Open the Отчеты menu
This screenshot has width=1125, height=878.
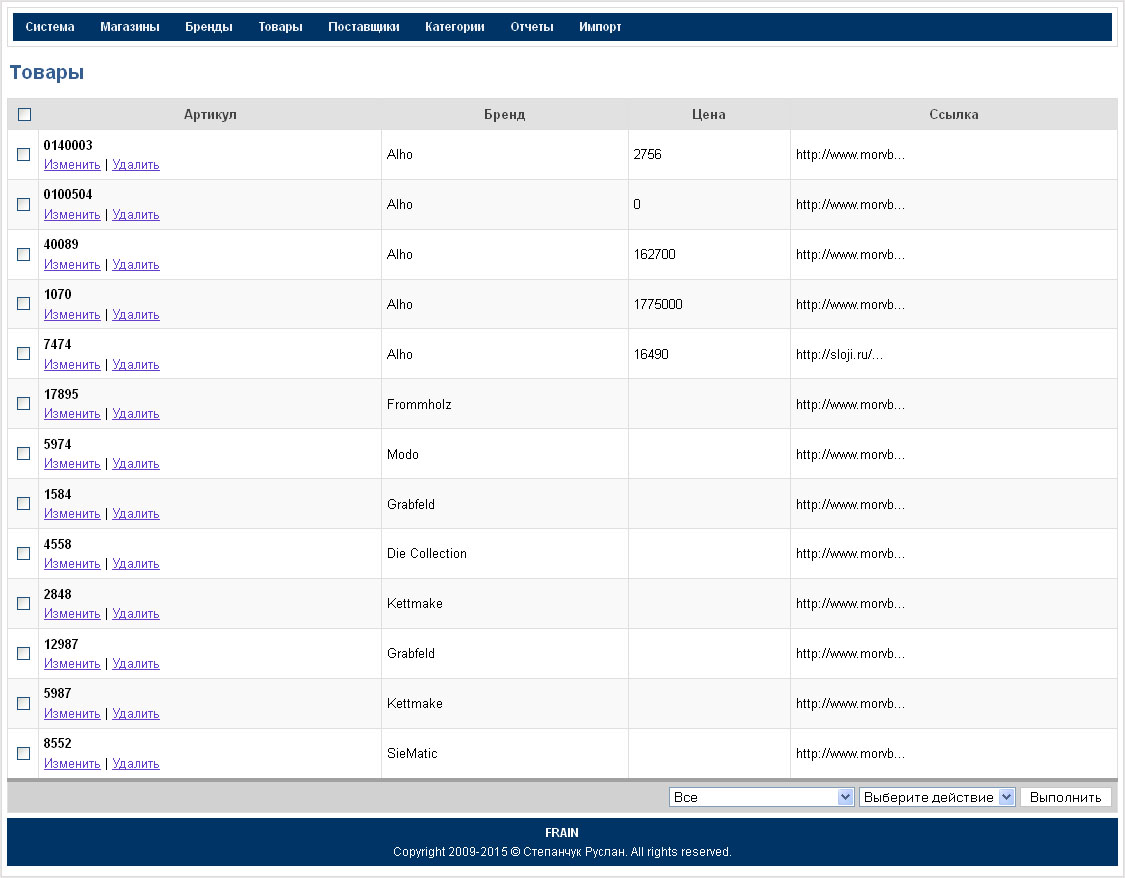[x=532, y=27]
